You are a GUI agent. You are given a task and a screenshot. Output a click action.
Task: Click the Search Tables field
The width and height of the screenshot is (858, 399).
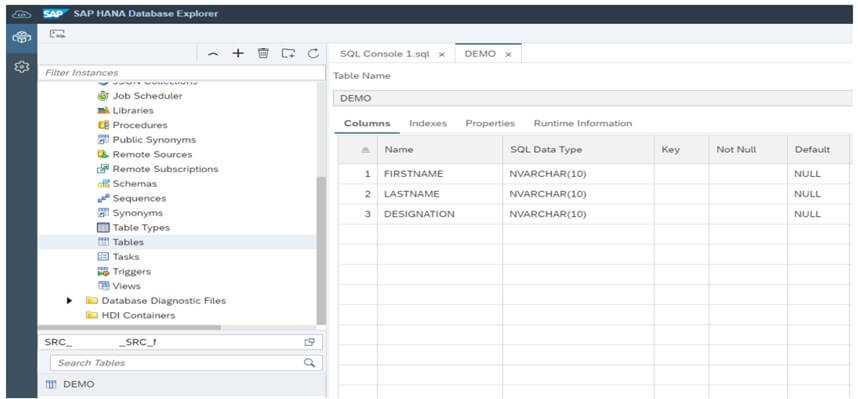point(186,363)
